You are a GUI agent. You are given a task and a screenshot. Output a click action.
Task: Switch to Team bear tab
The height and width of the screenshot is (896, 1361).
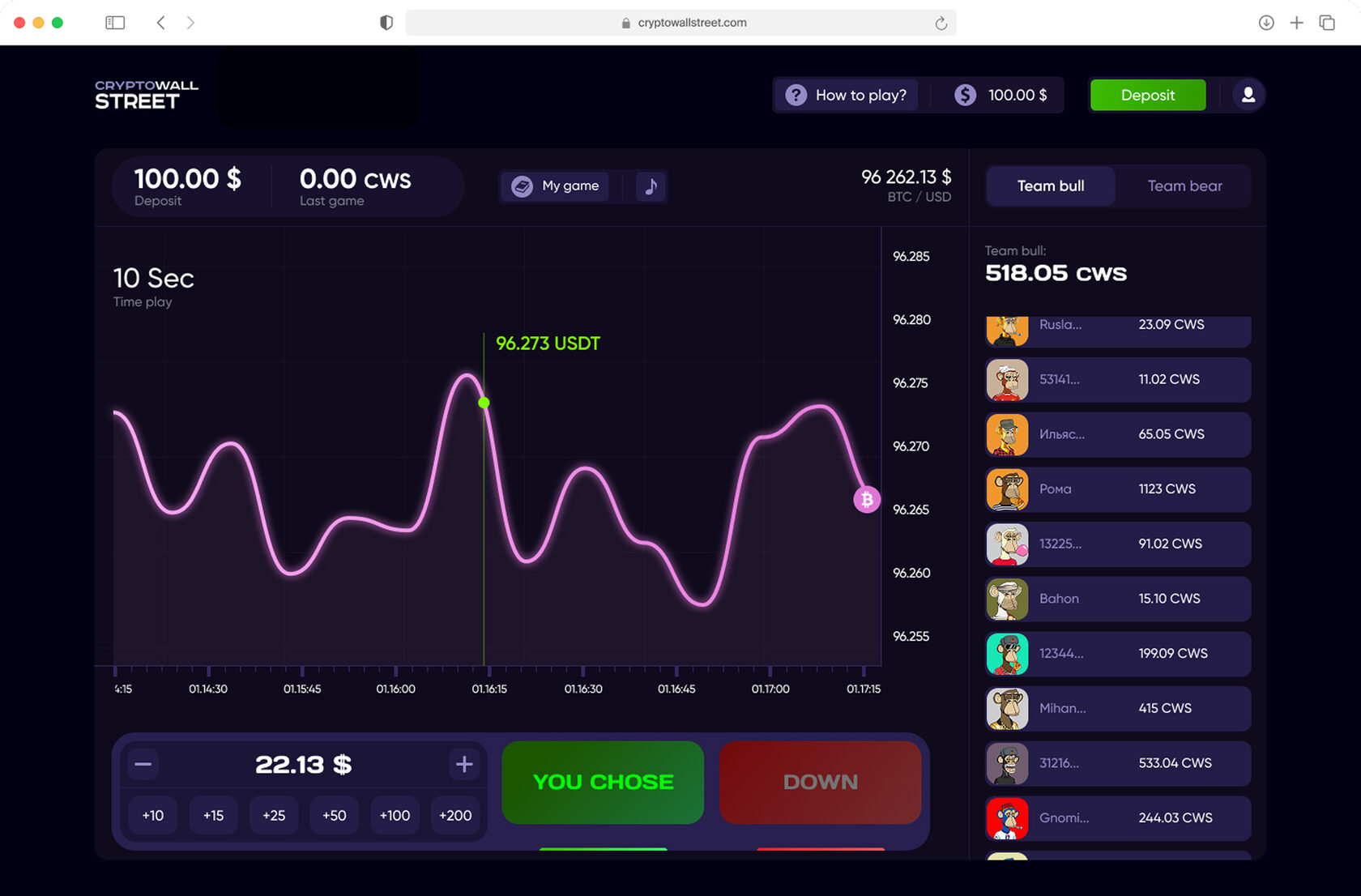[x=1184, y=186]
